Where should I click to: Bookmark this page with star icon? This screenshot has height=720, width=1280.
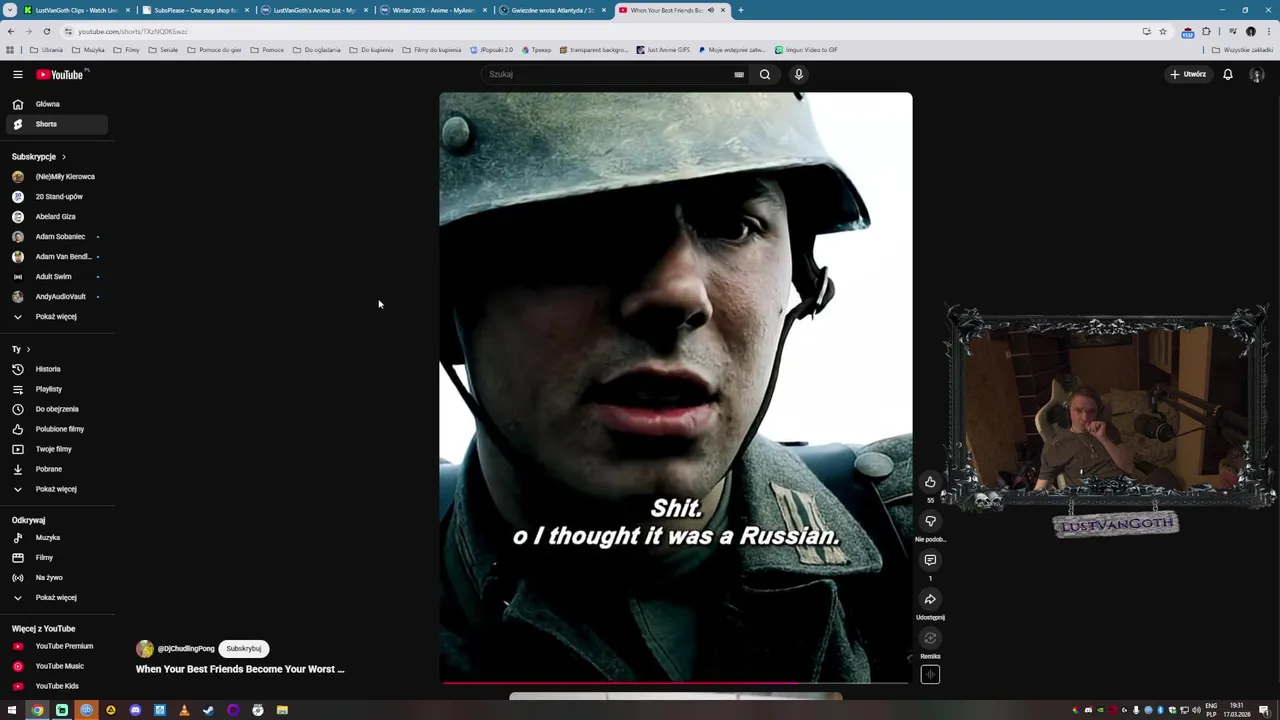1162,31
